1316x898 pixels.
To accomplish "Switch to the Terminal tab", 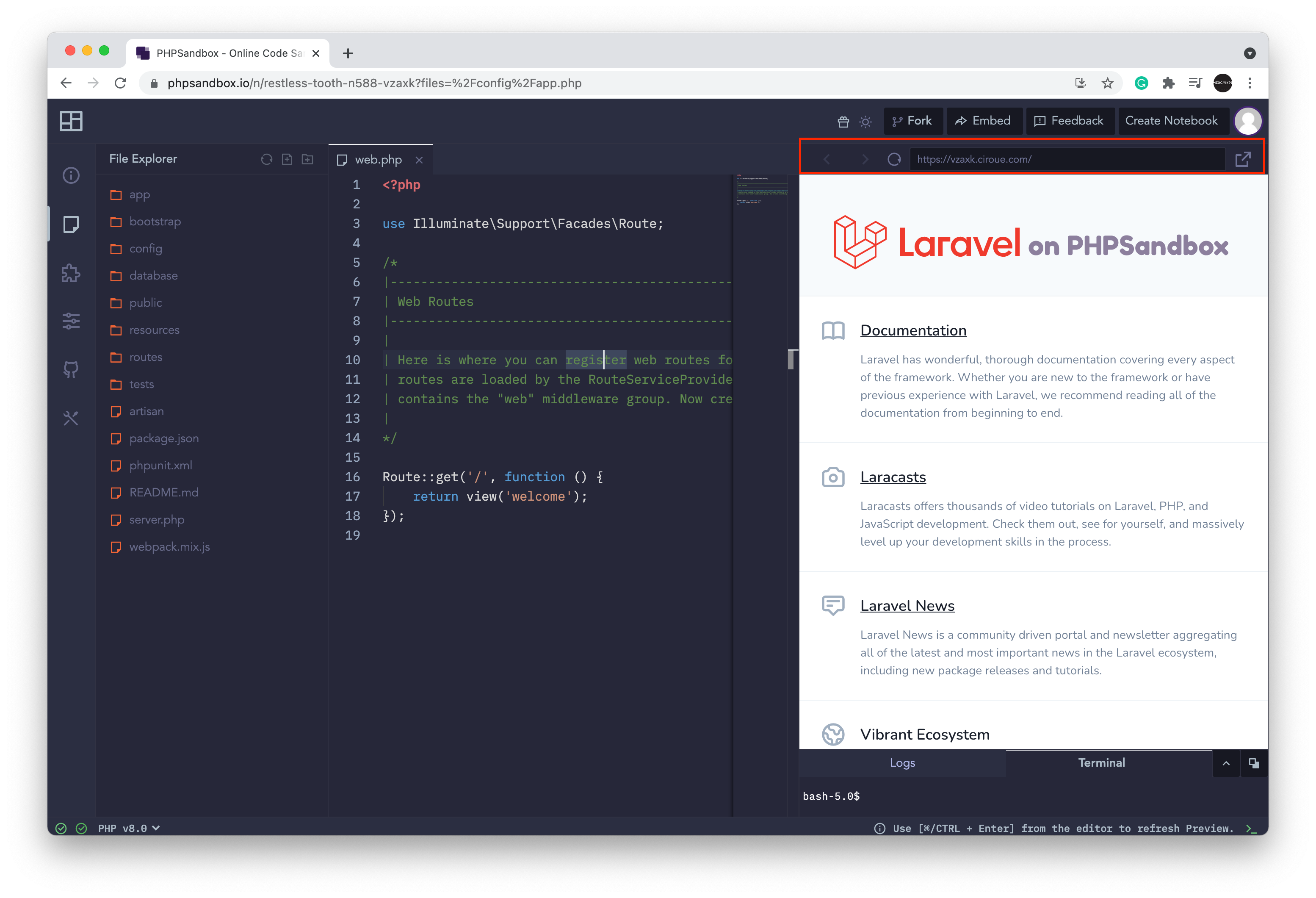I will tap(1101, 762).
